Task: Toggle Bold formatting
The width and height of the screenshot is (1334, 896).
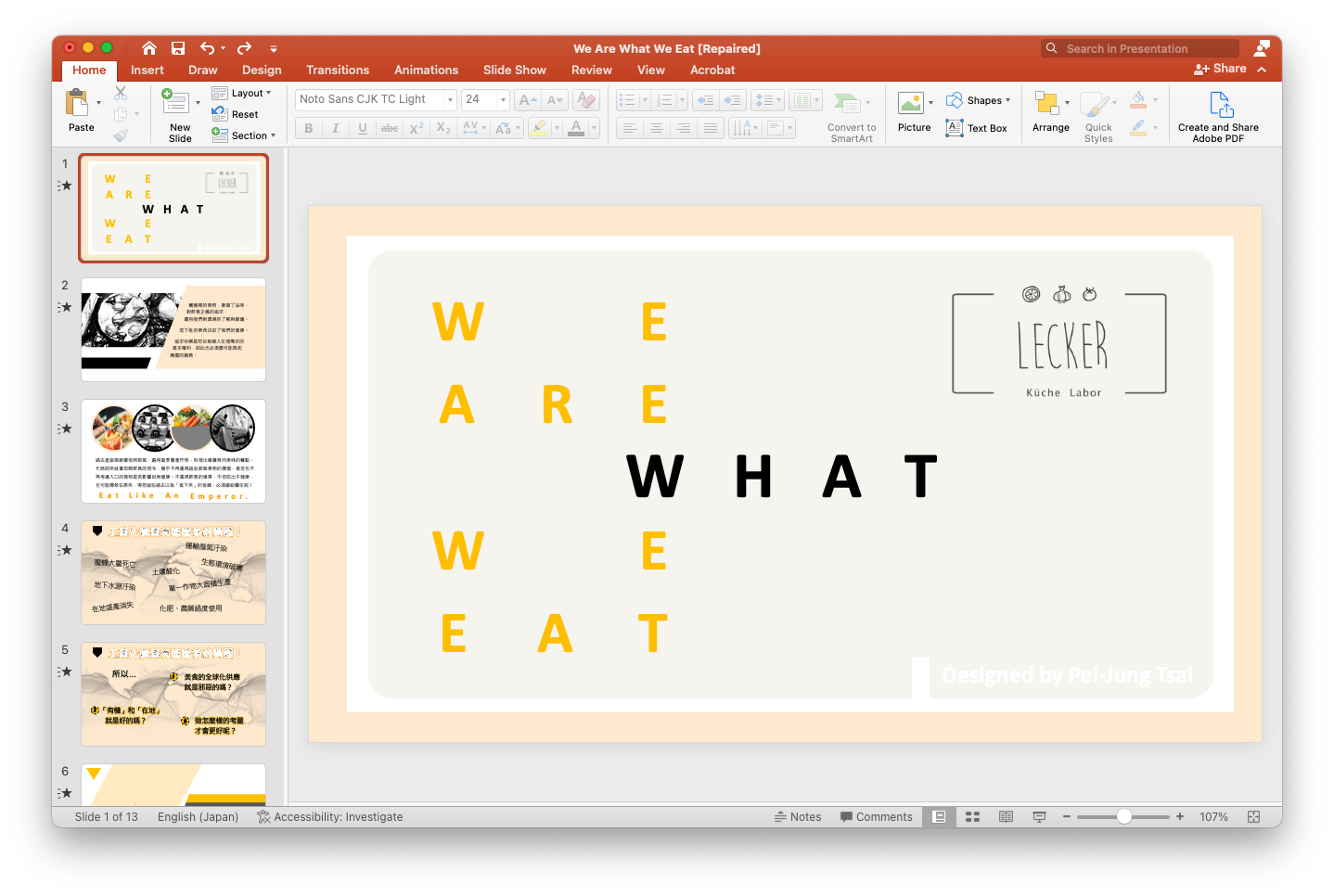Action: point(309,128)
